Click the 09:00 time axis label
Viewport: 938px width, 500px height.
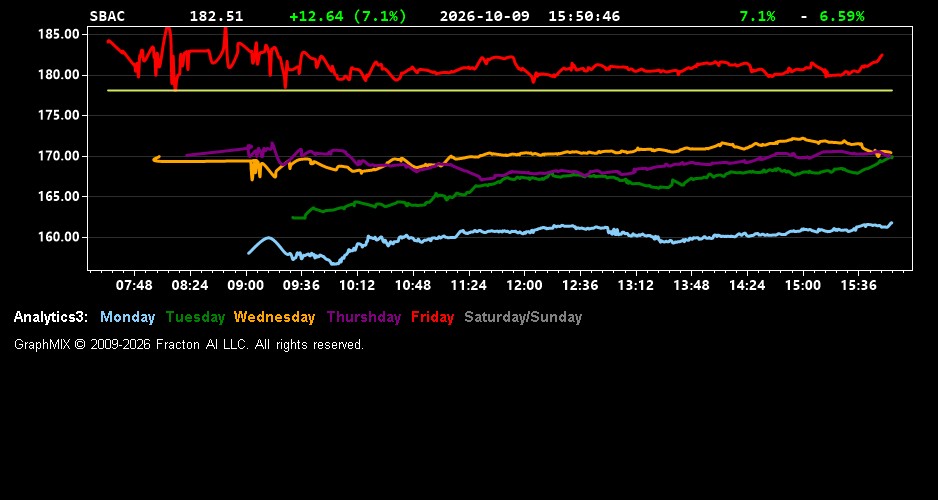[x=245, y=285]
